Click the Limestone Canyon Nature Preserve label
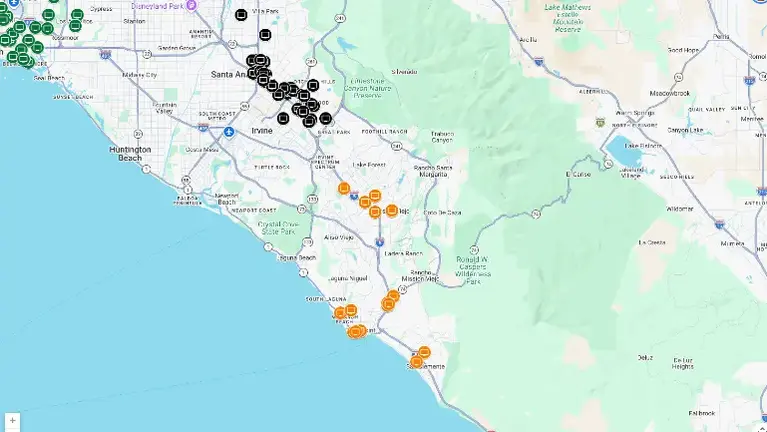This screenshot has width=767, height=432. (x=367, y=88)
